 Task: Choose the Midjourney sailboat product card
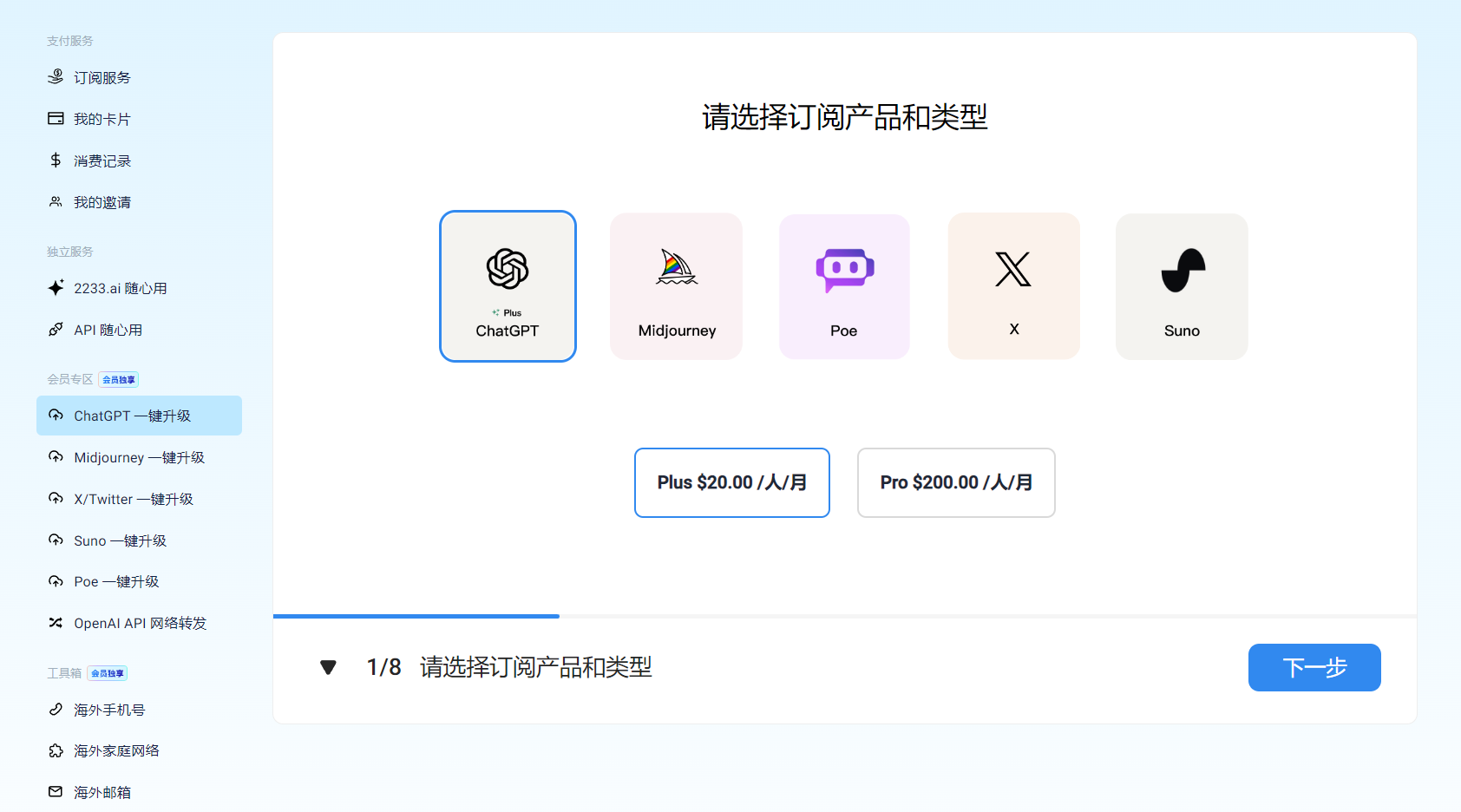coord(677,286)
